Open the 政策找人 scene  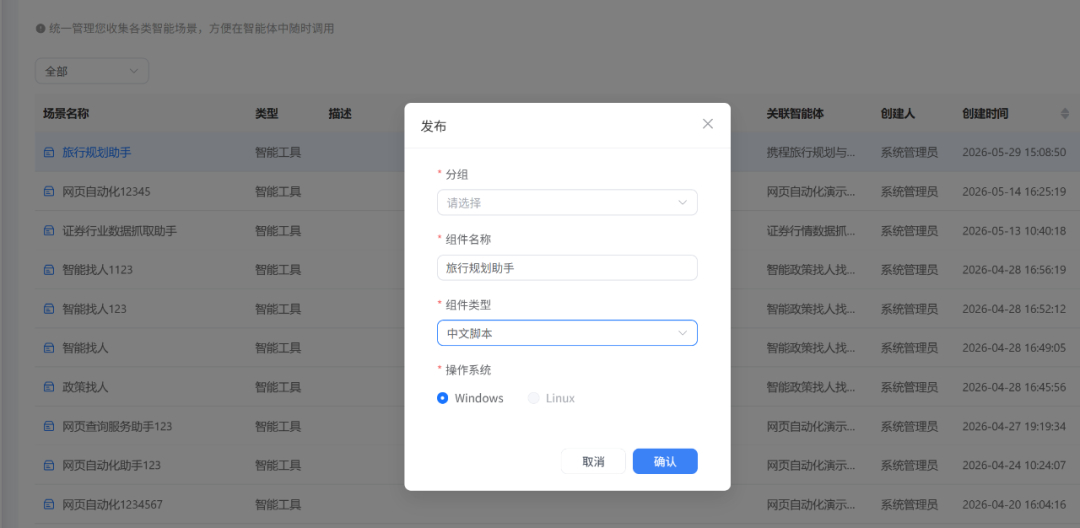(x=85, y=387)
